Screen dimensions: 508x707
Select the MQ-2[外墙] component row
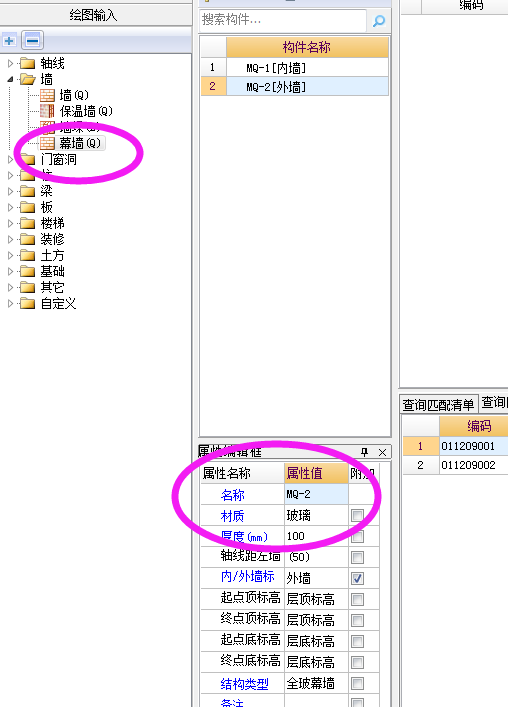(x=295, y=86)
